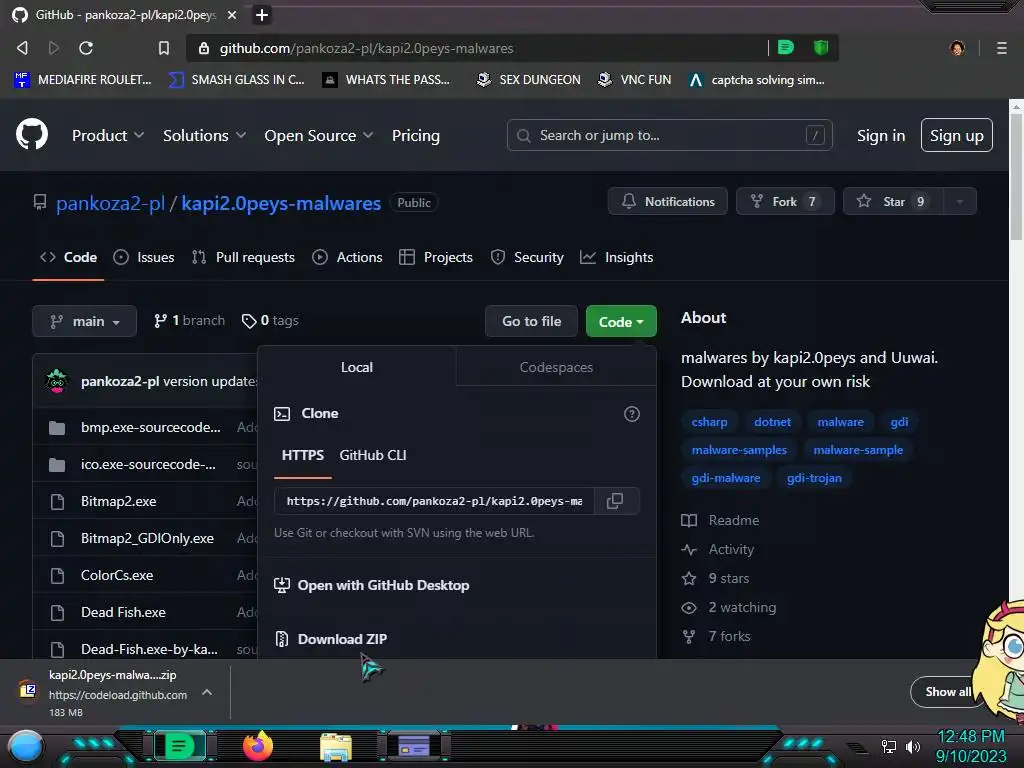Bookmark this page with the bookmark icon
The height and width of the screenshot is (768, 1024).
[x=164, y=48]
